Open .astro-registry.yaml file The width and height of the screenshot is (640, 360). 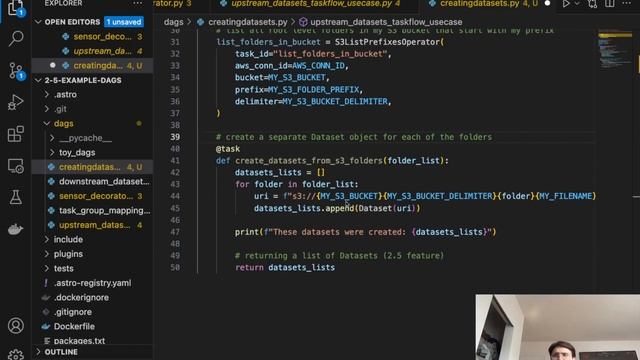(x=93, y=283)
